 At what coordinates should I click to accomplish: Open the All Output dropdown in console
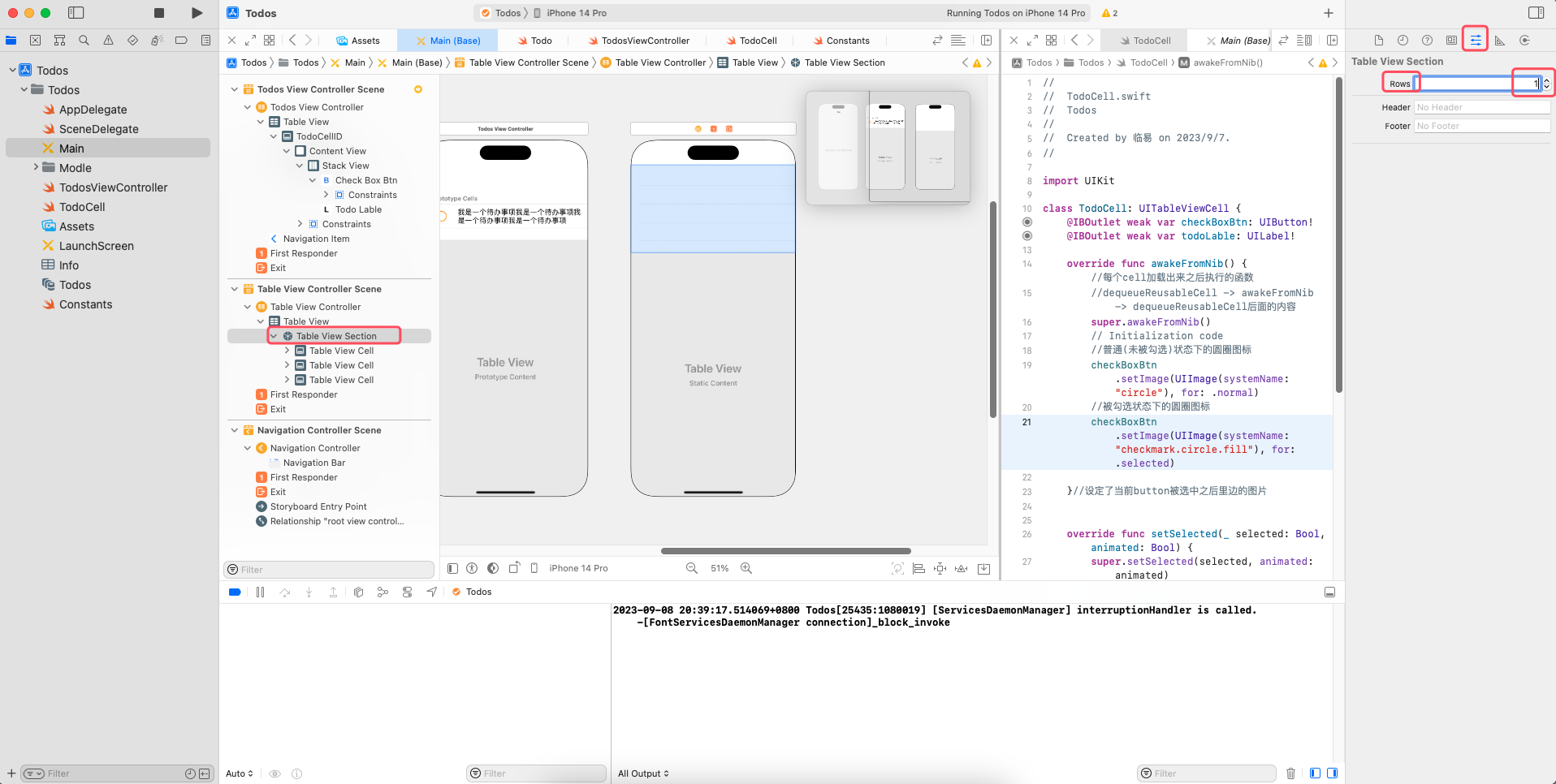[x=642, y=773]
